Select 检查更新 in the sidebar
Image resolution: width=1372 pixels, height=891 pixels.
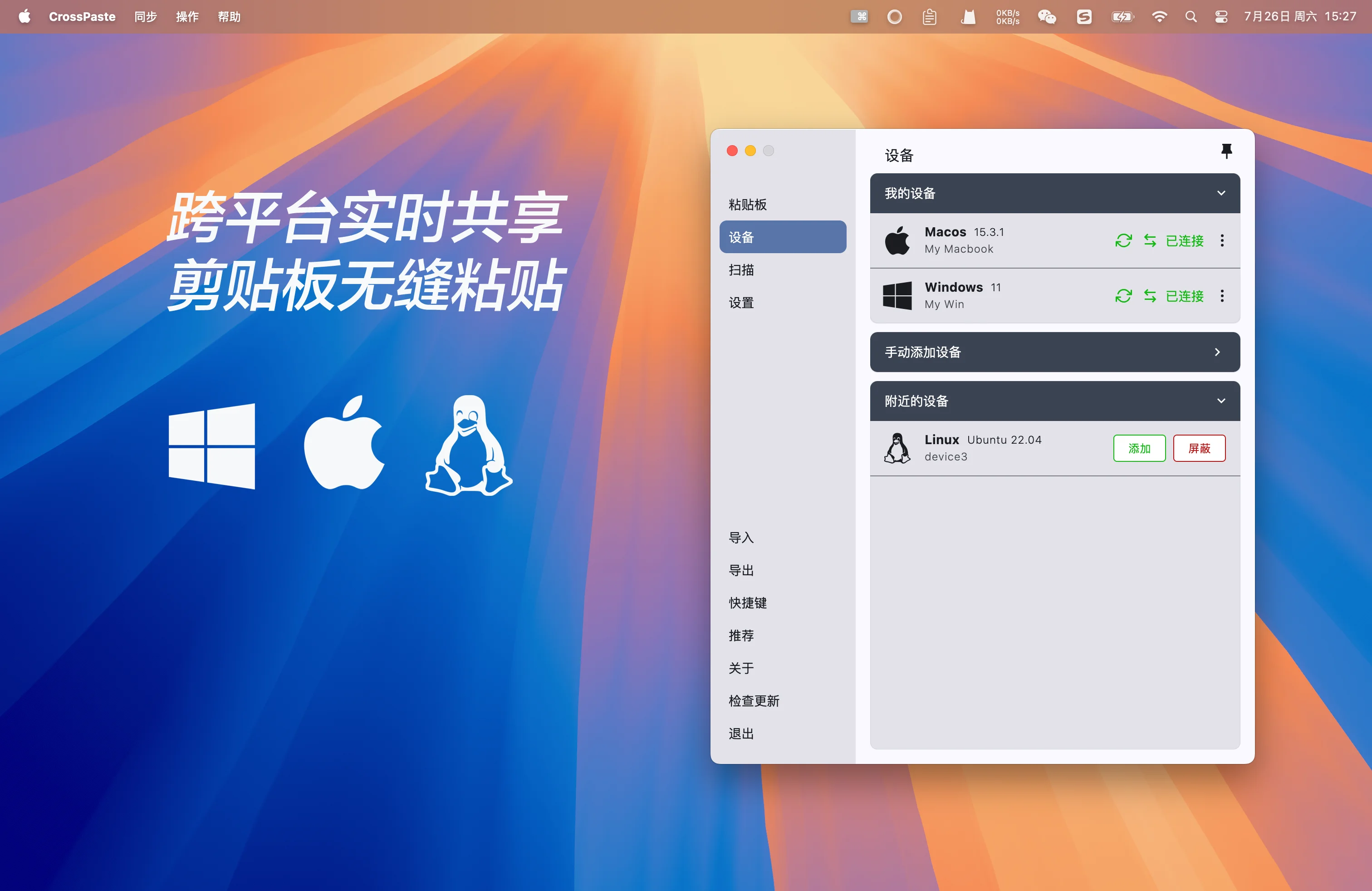tap(754, 701)
